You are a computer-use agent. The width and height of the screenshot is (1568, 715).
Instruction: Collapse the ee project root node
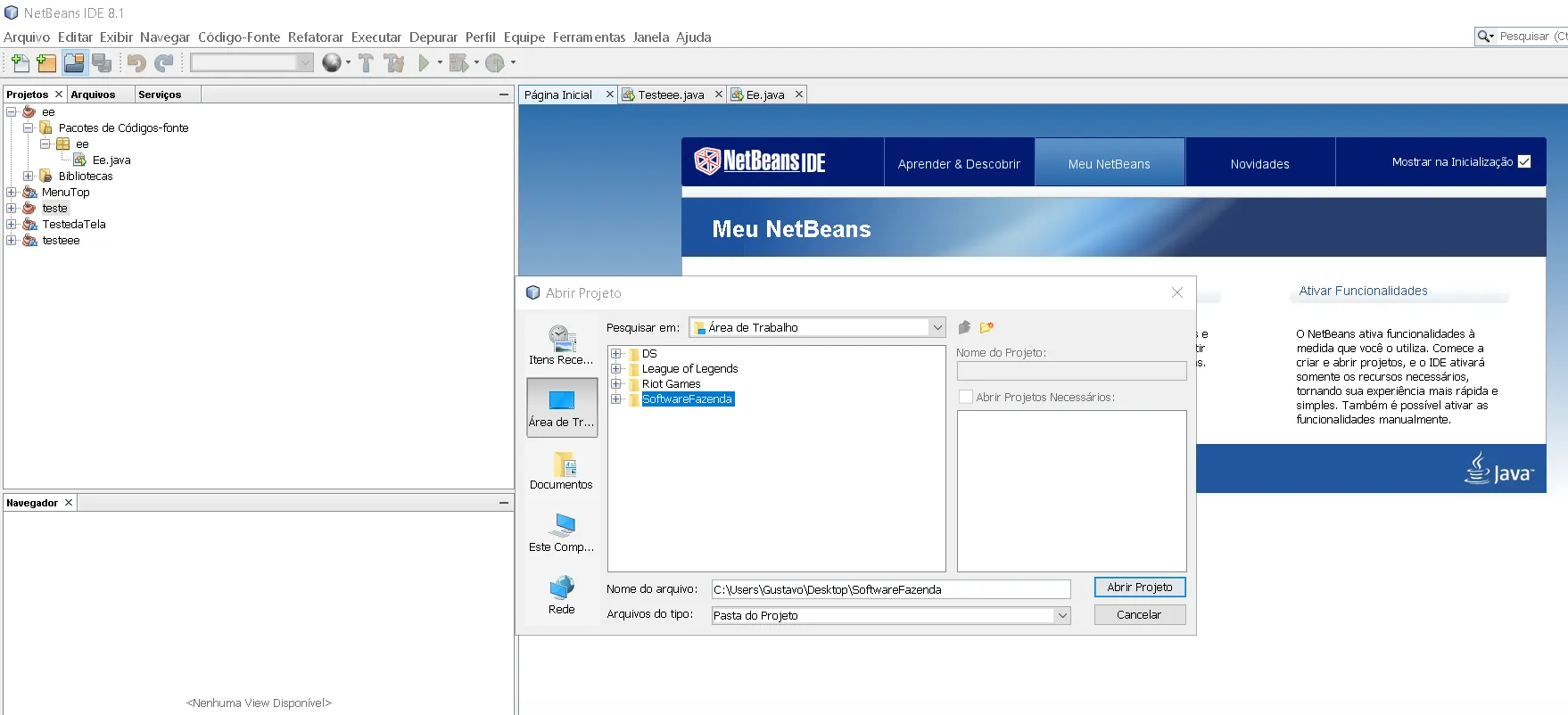point(11,112)
